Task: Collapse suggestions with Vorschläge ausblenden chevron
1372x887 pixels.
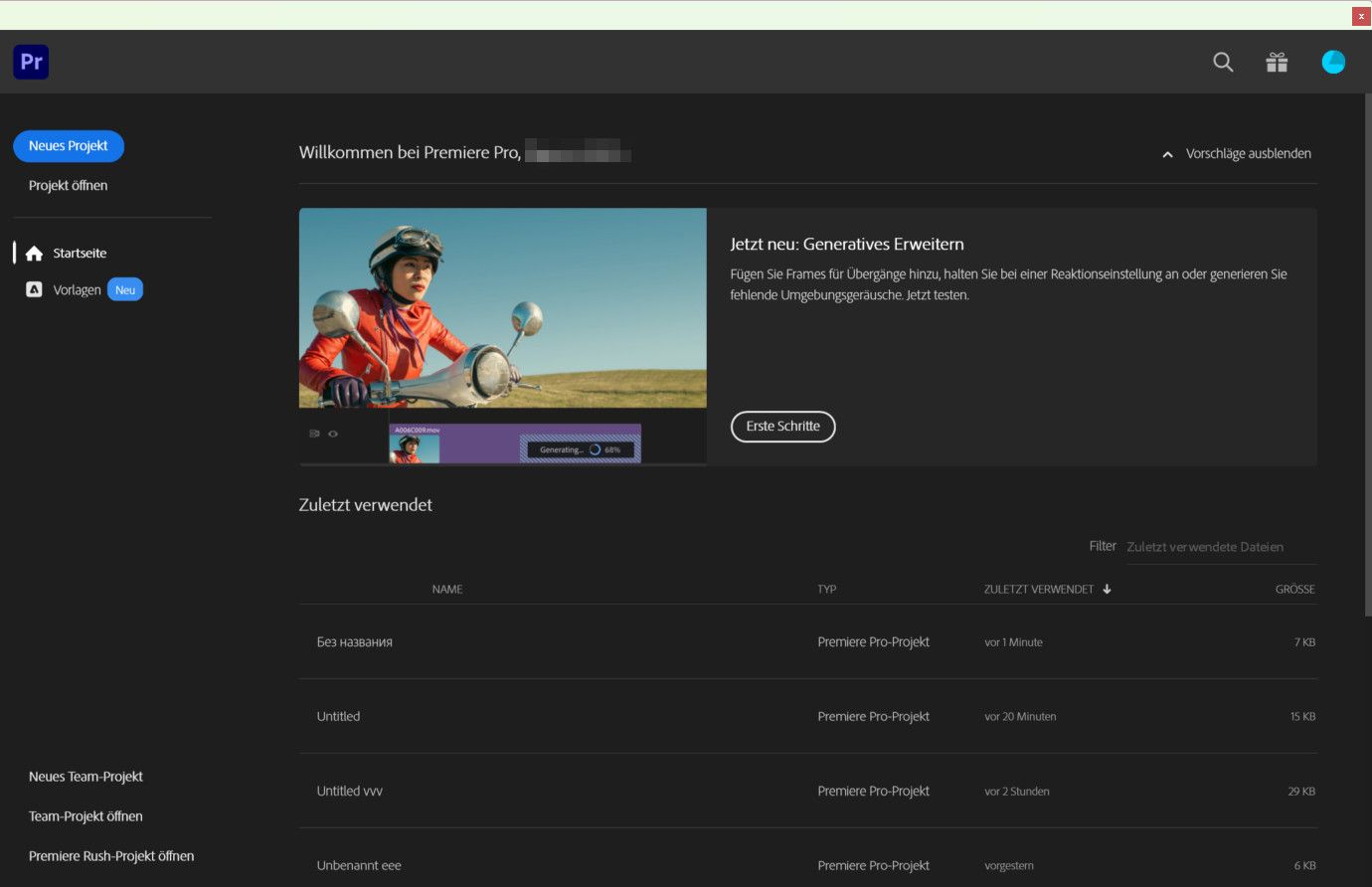Action: click(1167, 154)
